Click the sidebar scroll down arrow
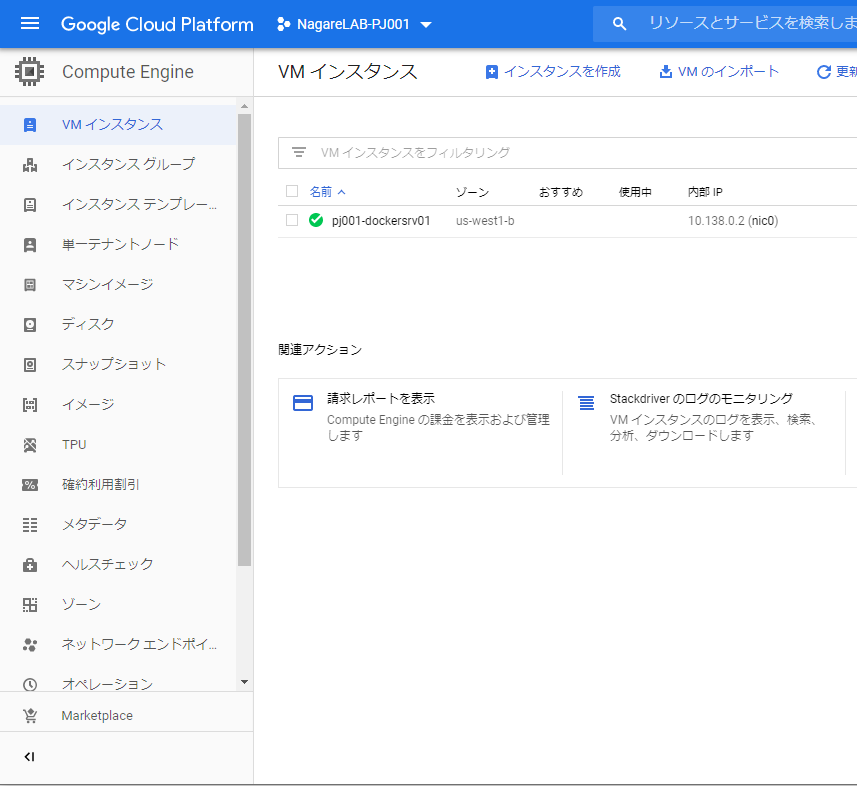The height and width of the screenshot is (786, 857). click(244, 682)
